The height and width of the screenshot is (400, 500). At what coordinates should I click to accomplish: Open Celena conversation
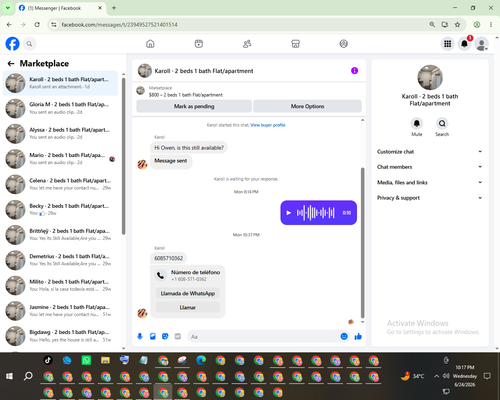coord(60,184)
